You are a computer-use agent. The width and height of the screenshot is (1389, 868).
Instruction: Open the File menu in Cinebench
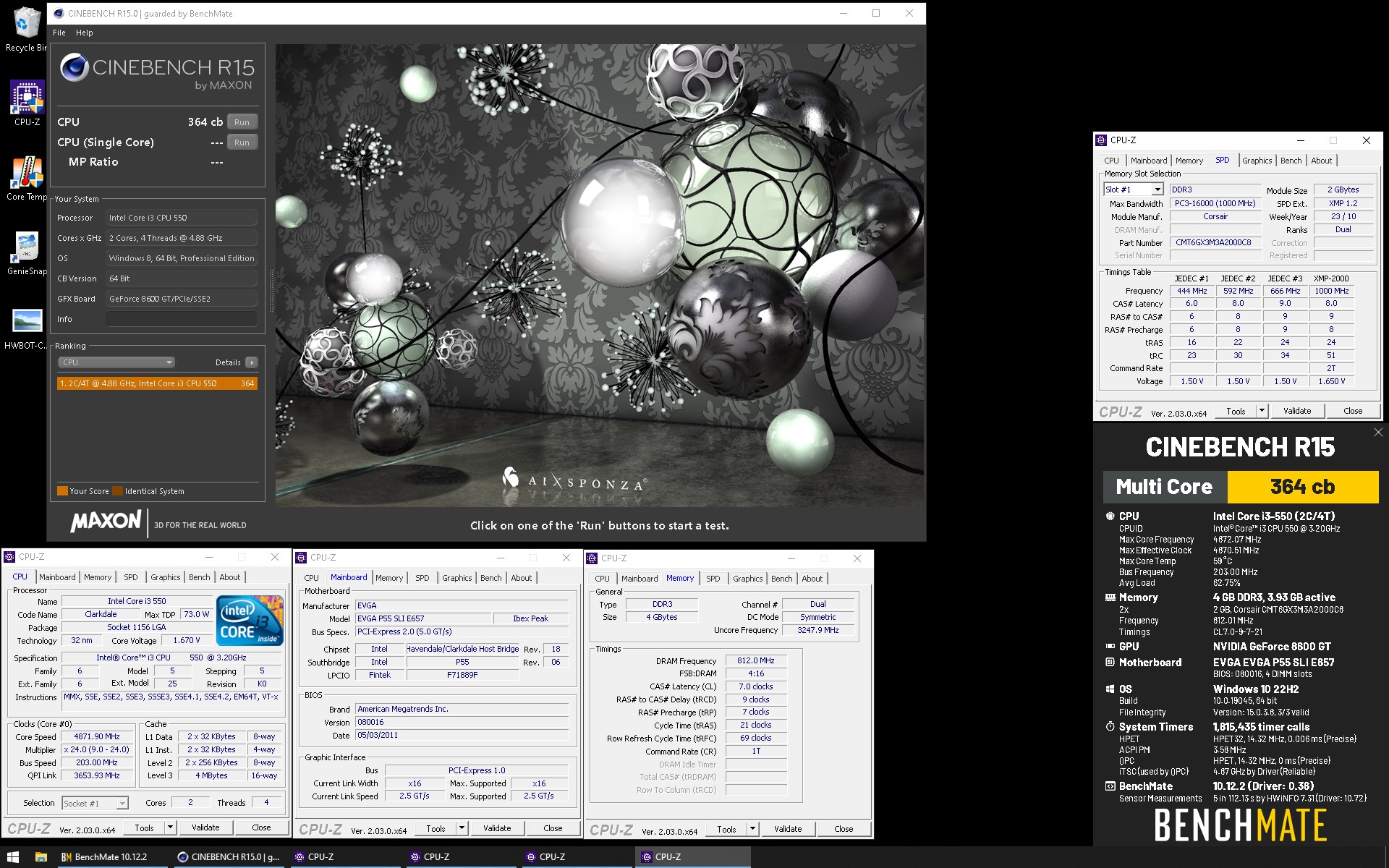click(x=59, y=33)
